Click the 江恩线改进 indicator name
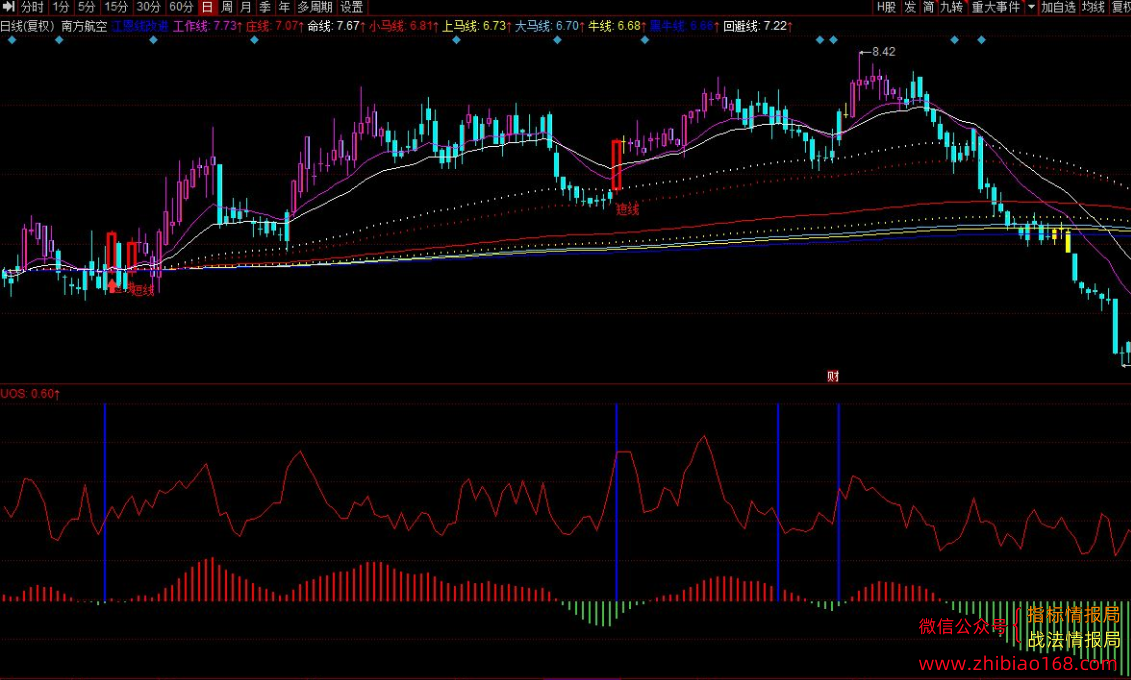Image resolution: width=1131 pixels, height=680 pixels. click(140, 26)
